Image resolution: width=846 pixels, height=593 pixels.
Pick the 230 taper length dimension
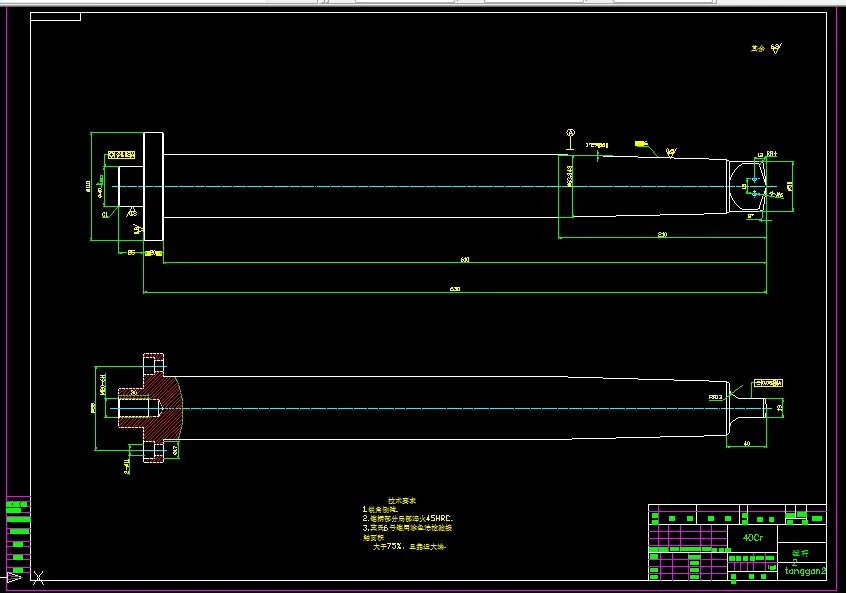click(663, 234)
